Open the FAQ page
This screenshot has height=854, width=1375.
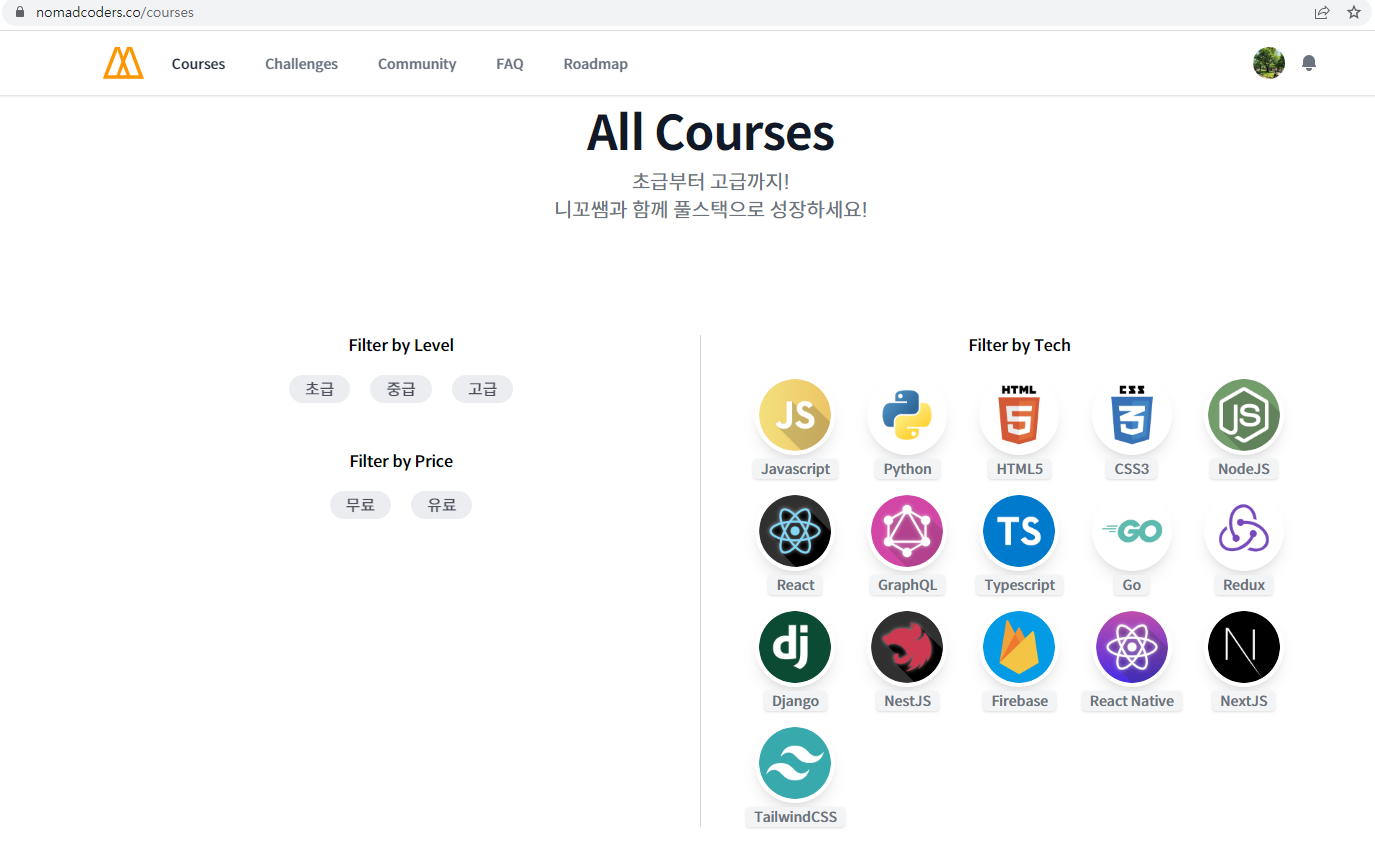point(510,64)
